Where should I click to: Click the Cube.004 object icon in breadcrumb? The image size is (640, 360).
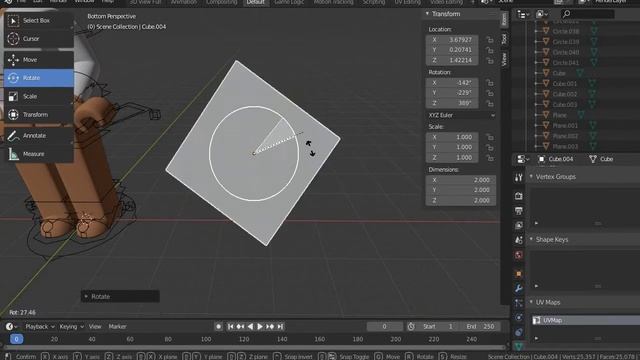(x=542, y=159)
